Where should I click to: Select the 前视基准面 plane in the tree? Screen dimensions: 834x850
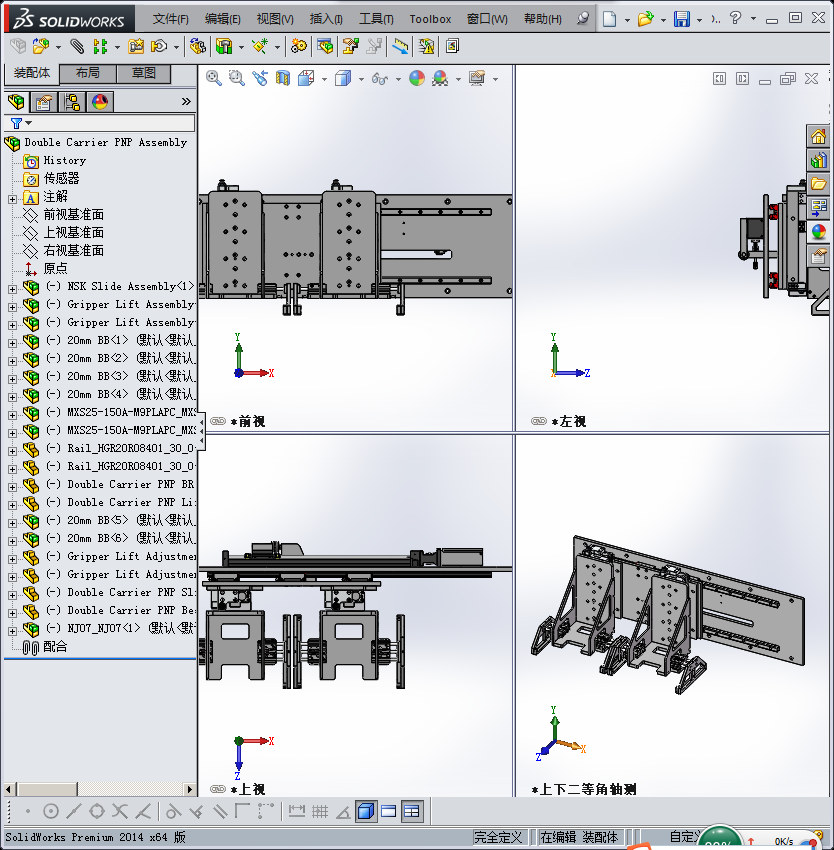(x=73, y=215)
